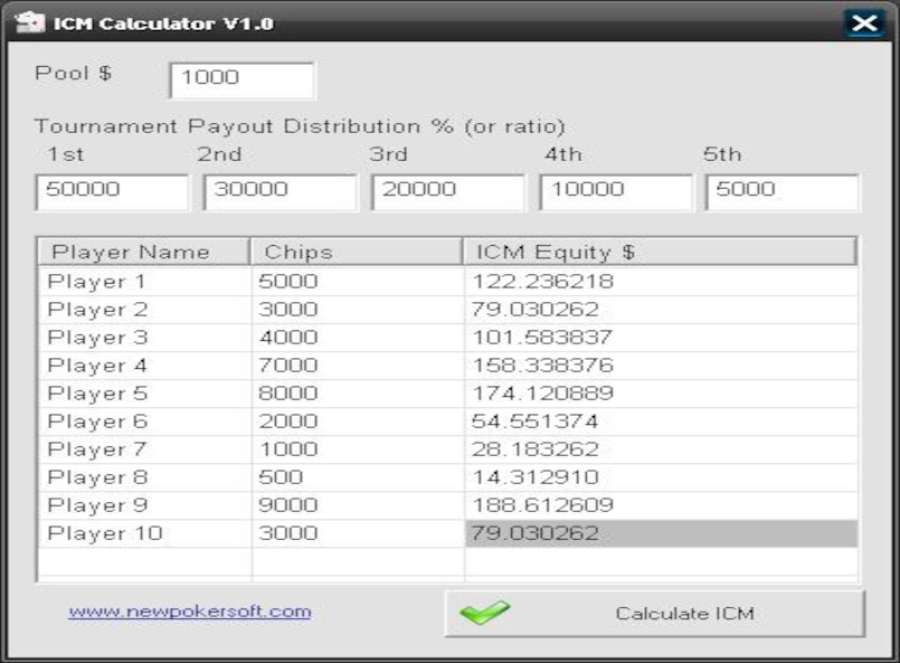
Task: Click the highlighted Player 10 equity cell
Action: (659, 534)
